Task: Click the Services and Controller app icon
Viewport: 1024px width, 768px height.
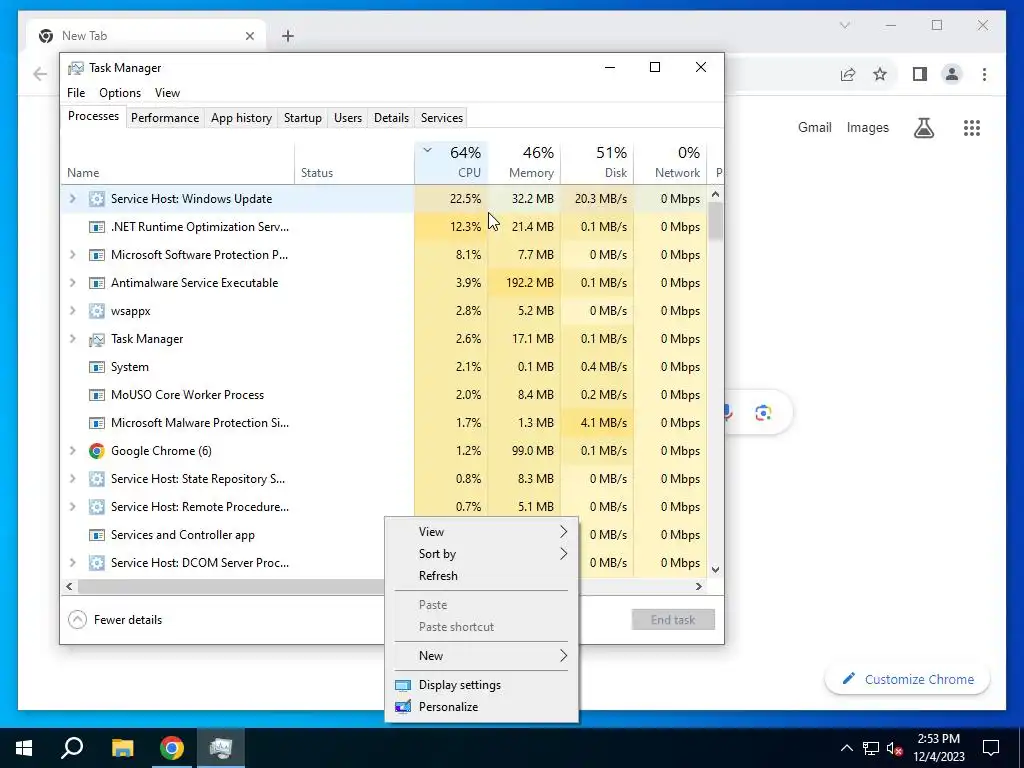Action: [97, 535]
